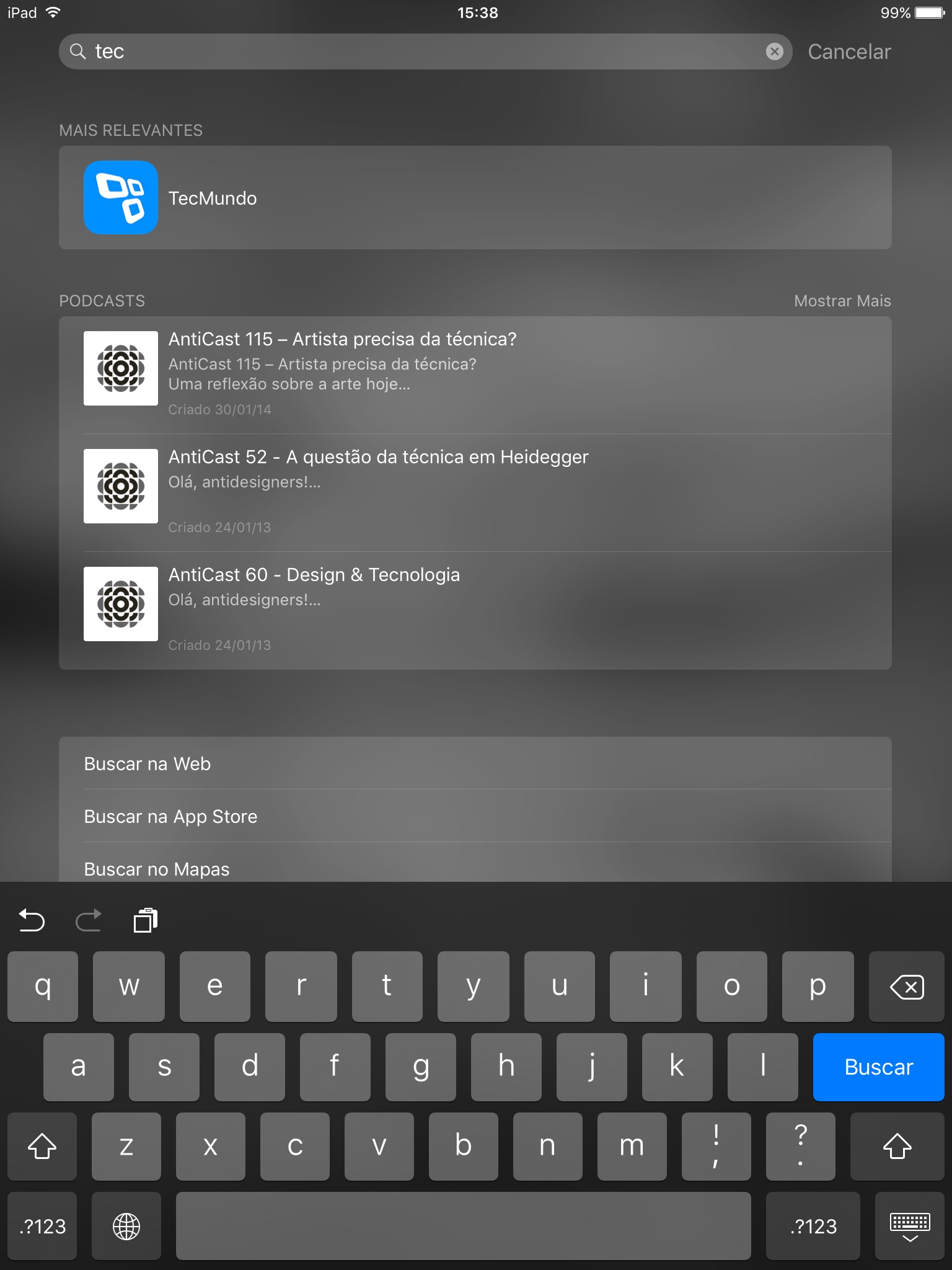Tap the t key
Viewport: 952px width, 1270px height.
pos(387,987)
